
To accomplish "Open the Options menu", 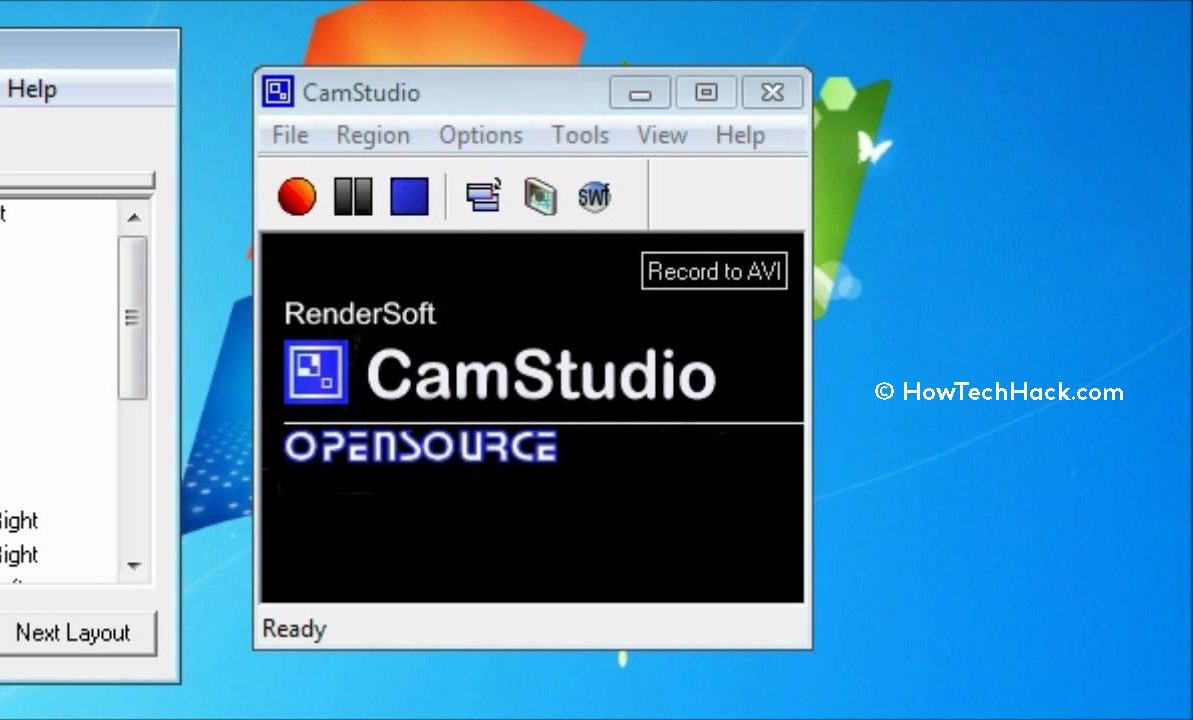I will coord(480,135).
